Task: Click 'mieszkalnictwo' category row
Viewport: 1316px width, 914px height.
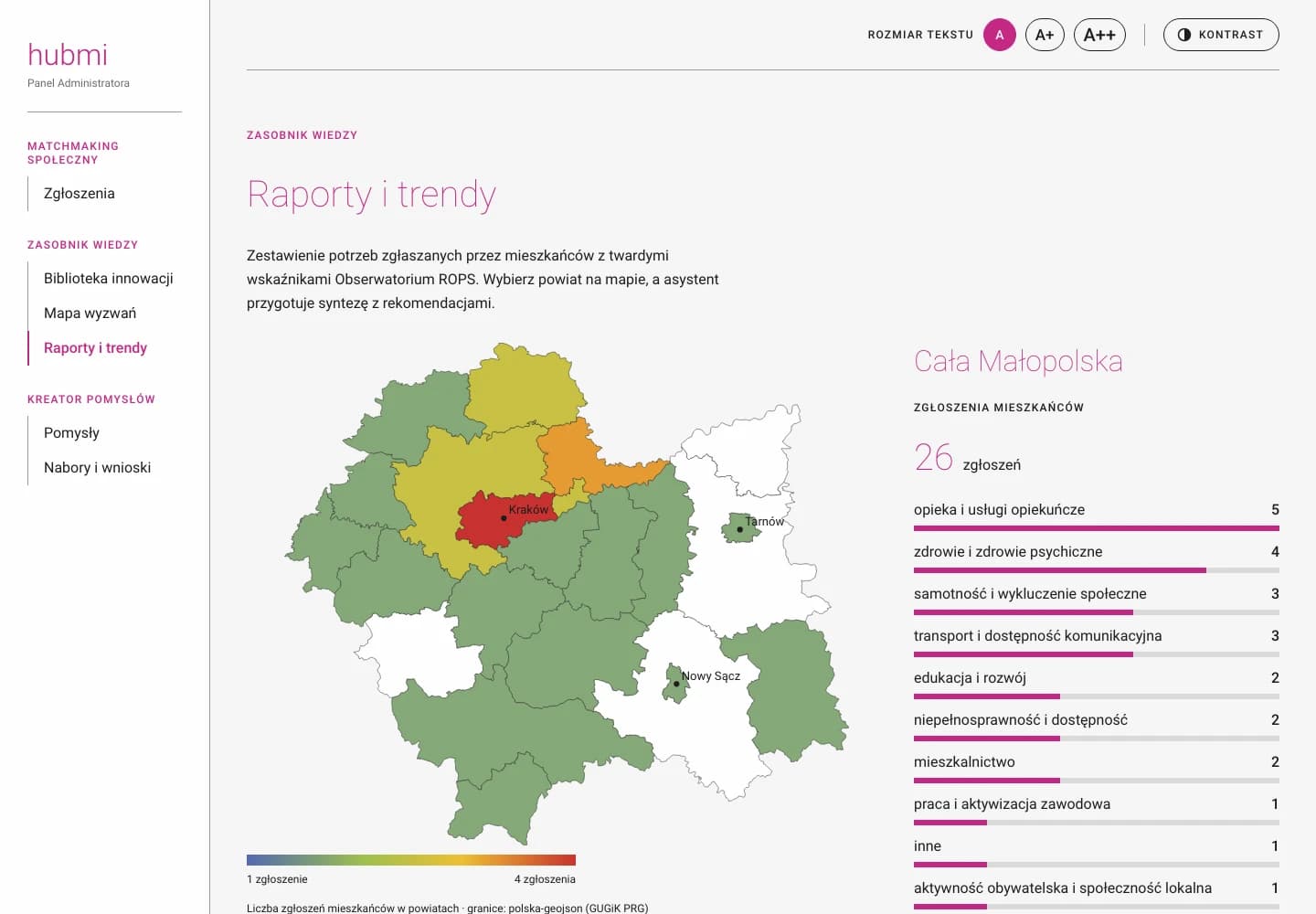Action: click(x=1097, y=768)
